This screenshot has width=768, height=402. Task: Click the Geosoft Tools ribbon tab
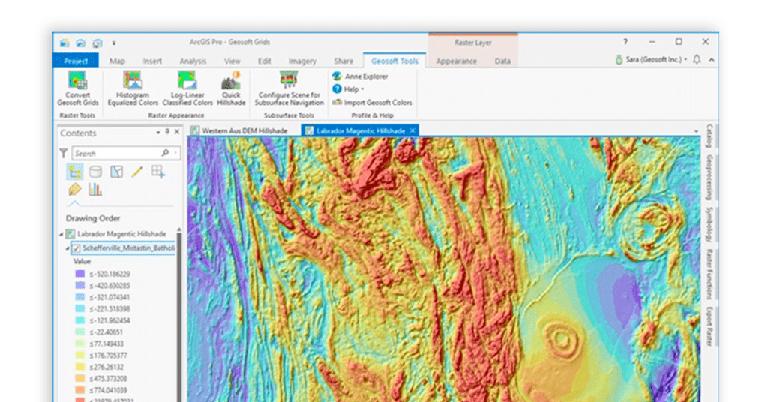(395, 61)
